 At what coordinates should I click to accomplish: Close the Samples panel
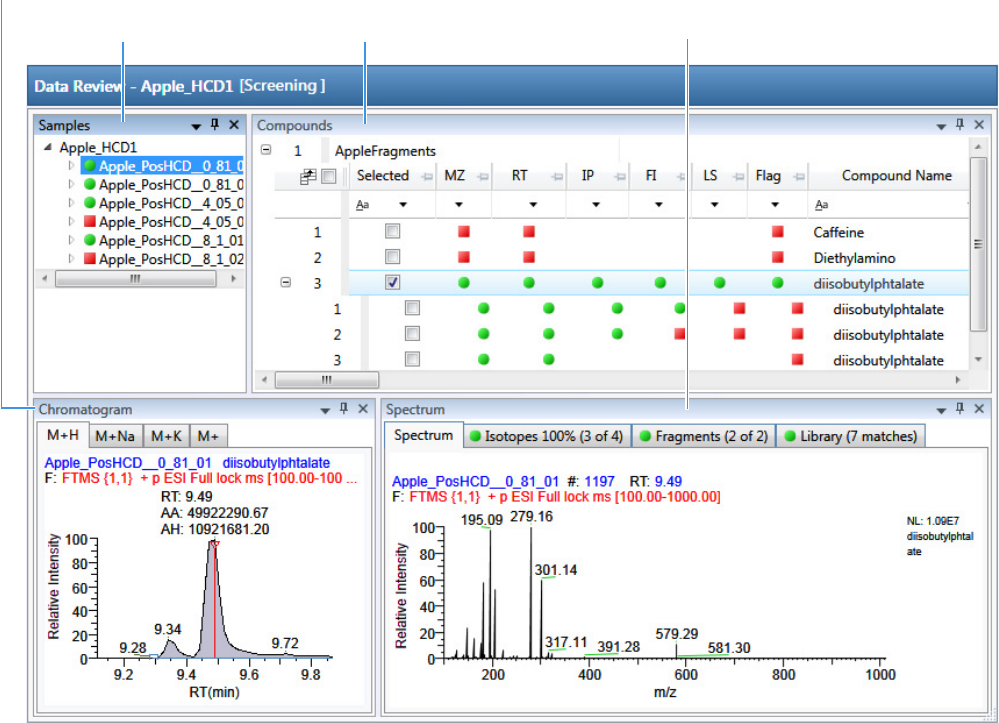click(234, 125)
